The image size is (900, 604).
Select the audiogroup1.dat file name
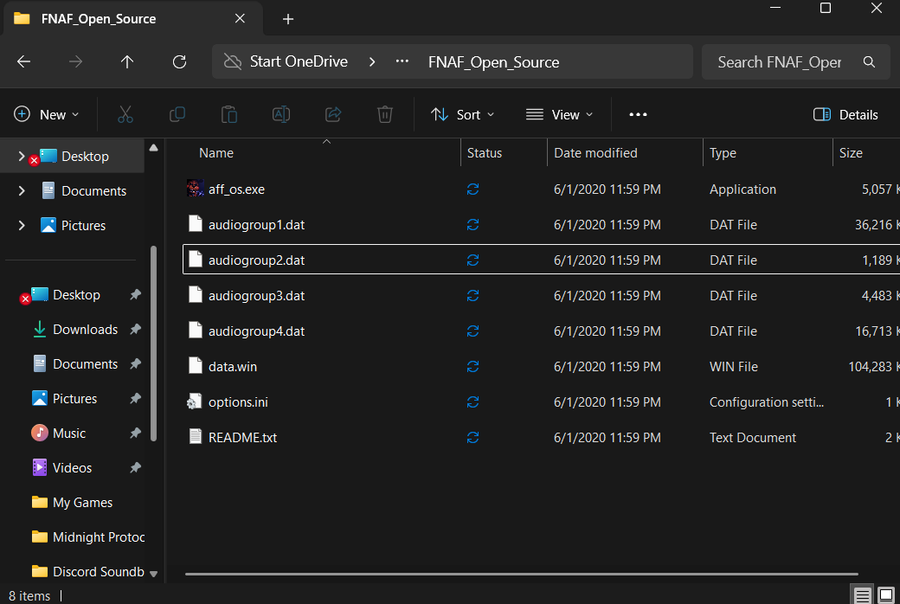pyautogui.click(x=256, y=224)
